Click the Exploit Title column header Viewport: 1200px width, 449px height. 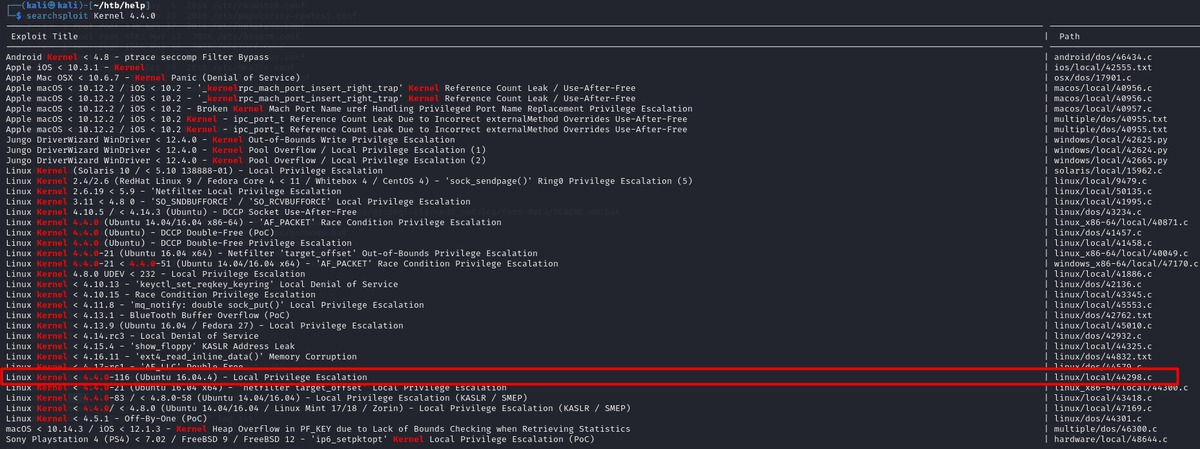45,37
